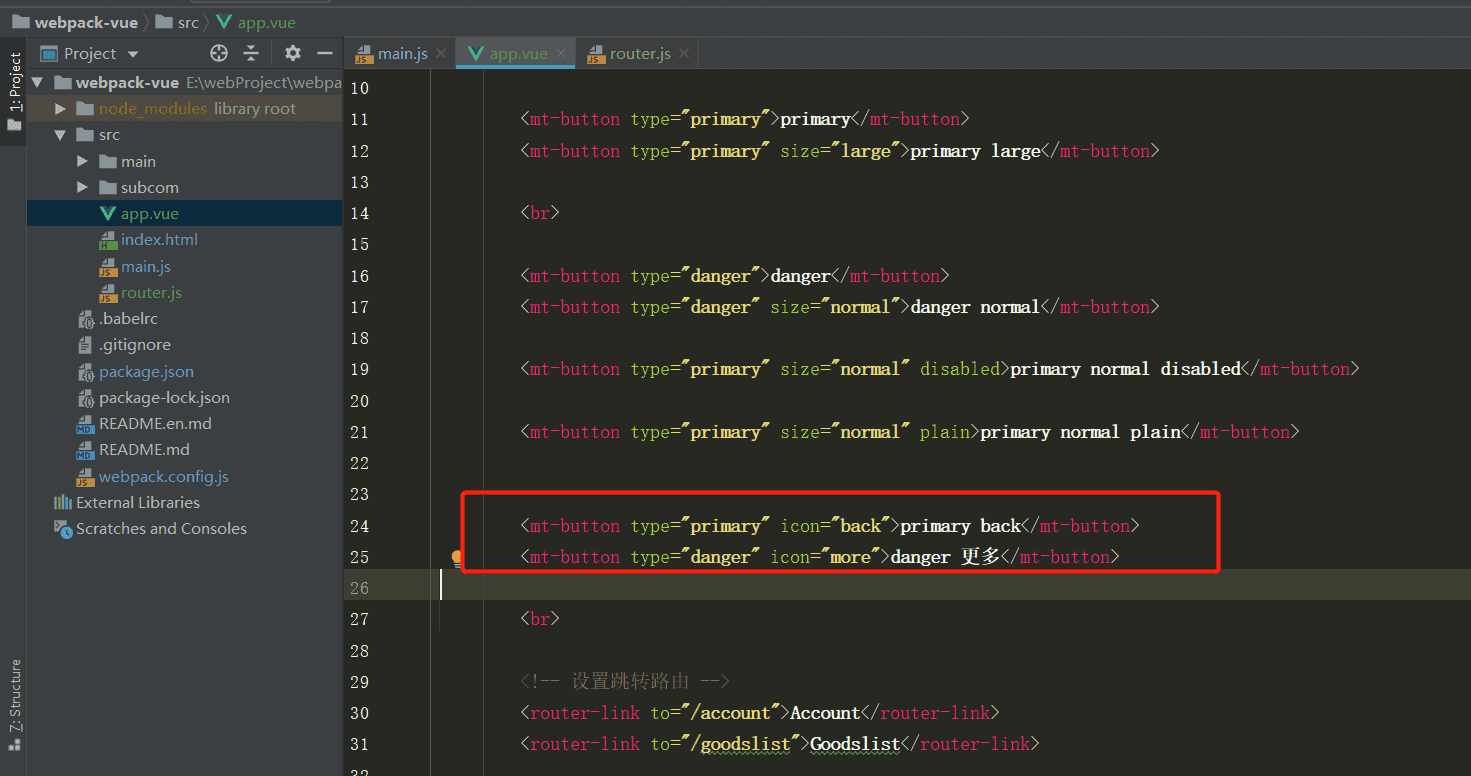Viewport: 1471px width, 776px height.
Task: Click line number 19 in gutter
Action: 359,369
